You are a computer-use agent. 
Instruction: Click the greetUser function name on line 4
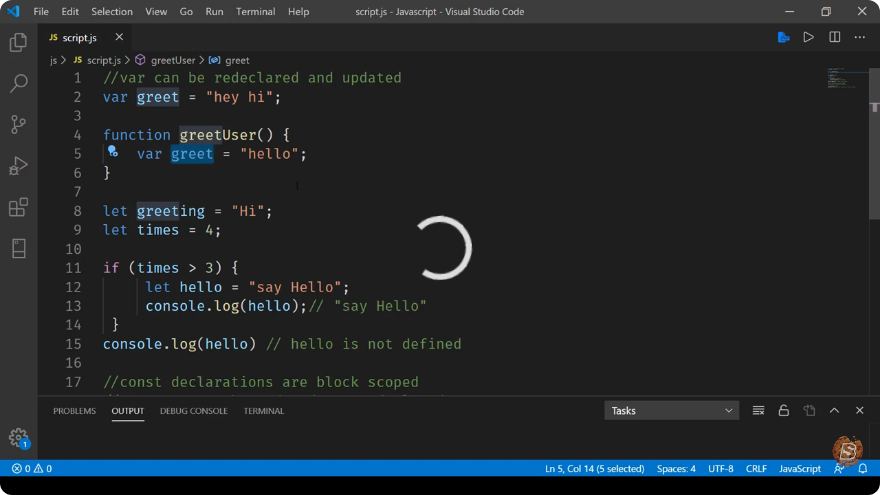click(x=218, y=135)
